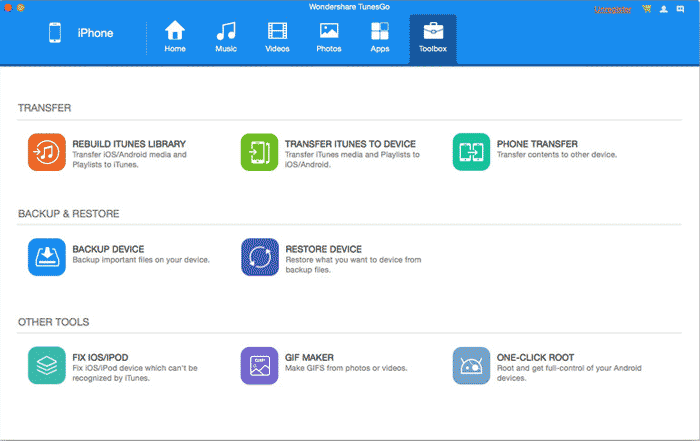The height and width of the screenshot is (441, 700).
Task: Click the Unregister link
Action: [x=612, y=9]
